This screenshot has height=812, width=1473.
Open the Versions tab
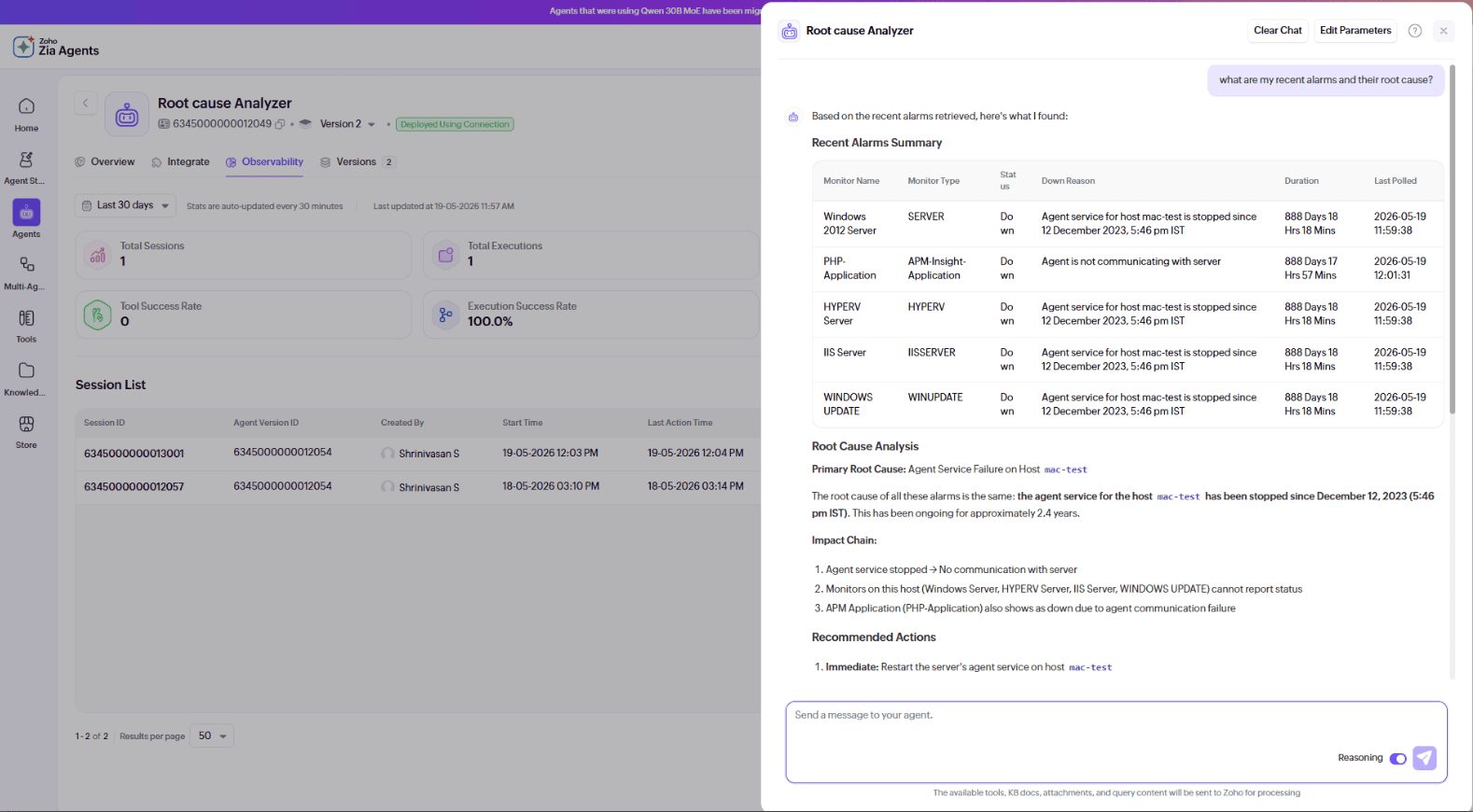pyautogui.click(x=358, y=162)
